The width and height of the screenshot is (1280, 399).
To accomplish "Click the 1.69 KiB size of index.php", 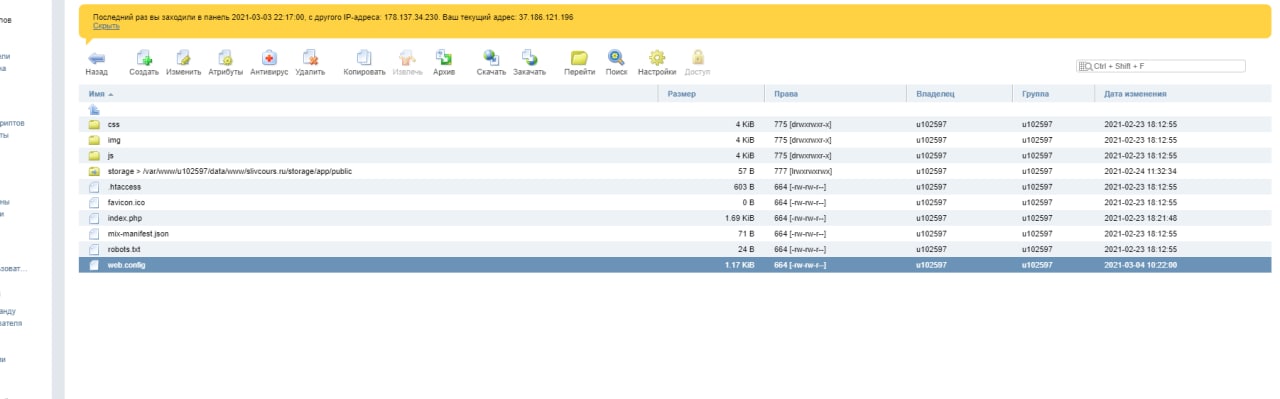I will [x=739, y=218].
